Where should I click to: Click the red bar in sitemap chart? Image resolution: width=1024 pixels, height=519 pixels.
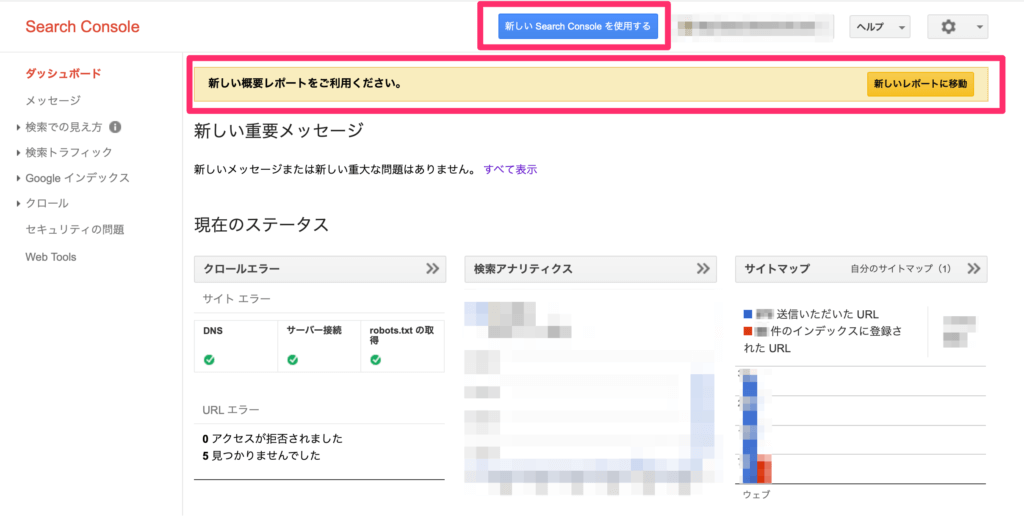pyautogui.click(x=765, y=469)
